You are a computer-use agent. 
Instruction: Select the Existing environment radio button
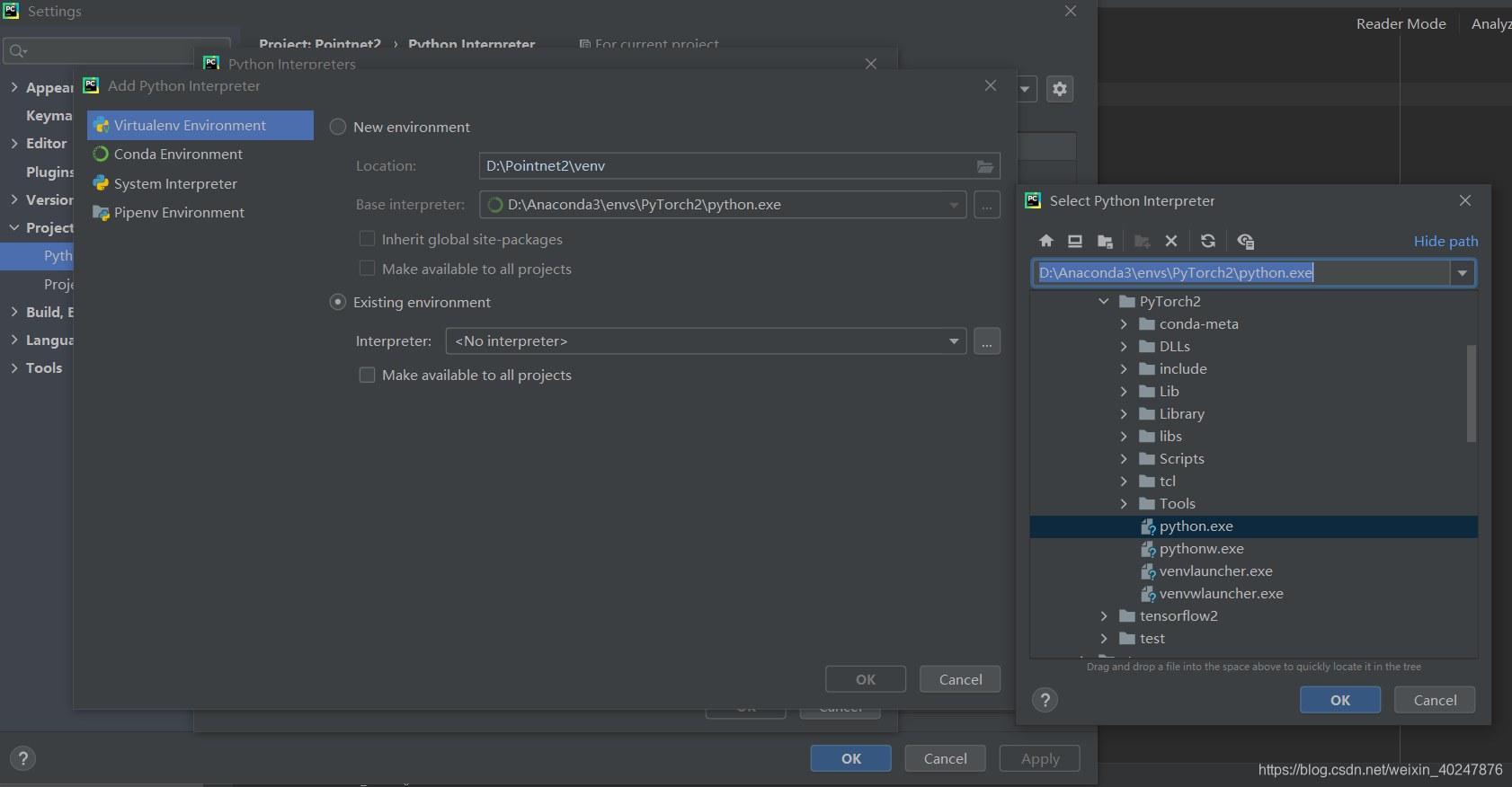pyautogui.click(x=338, y=302)
